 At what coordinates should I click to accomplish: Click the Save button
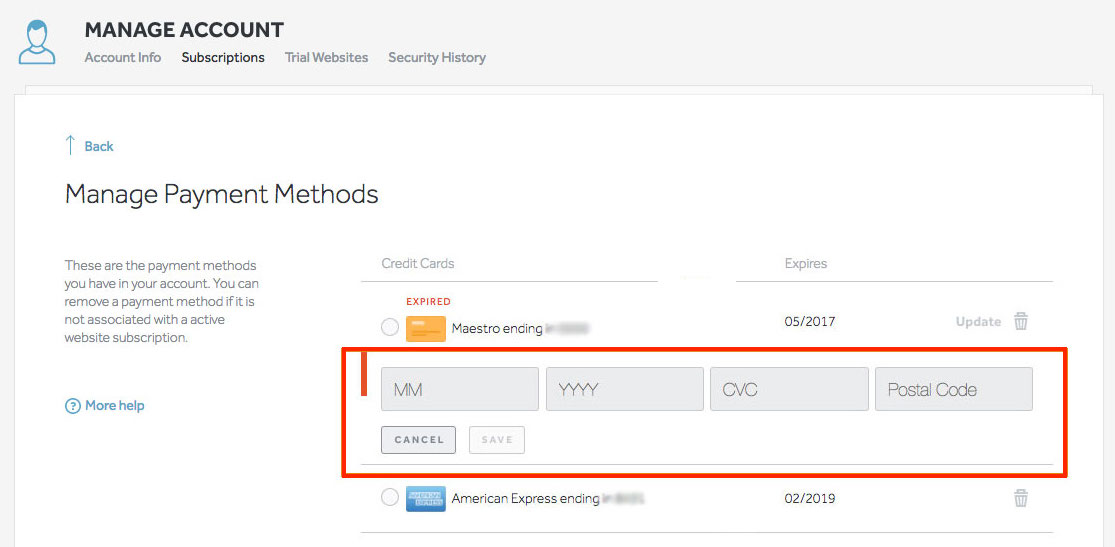(496, 440)
